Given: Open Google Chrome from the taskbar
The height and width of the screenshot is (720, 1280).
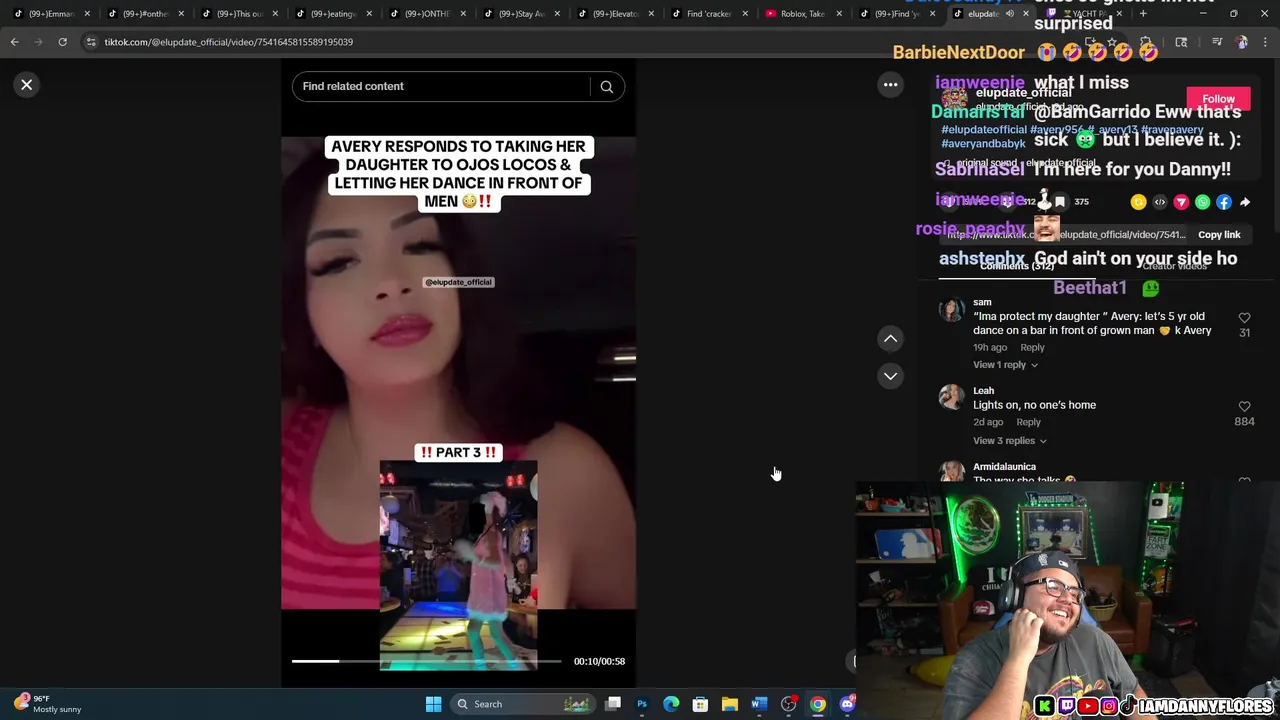Looking at the screenshot, I should coord(818,704).
